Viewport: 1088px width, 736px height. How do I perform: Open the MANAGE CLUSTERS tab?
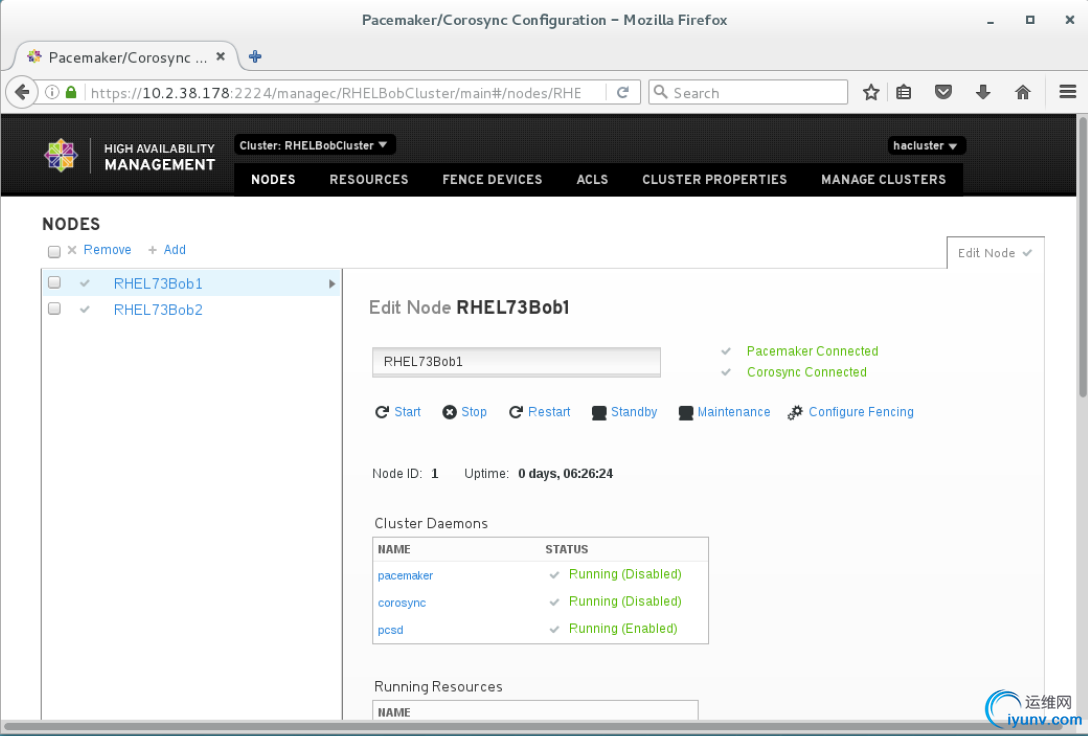[x=883, y=179]
